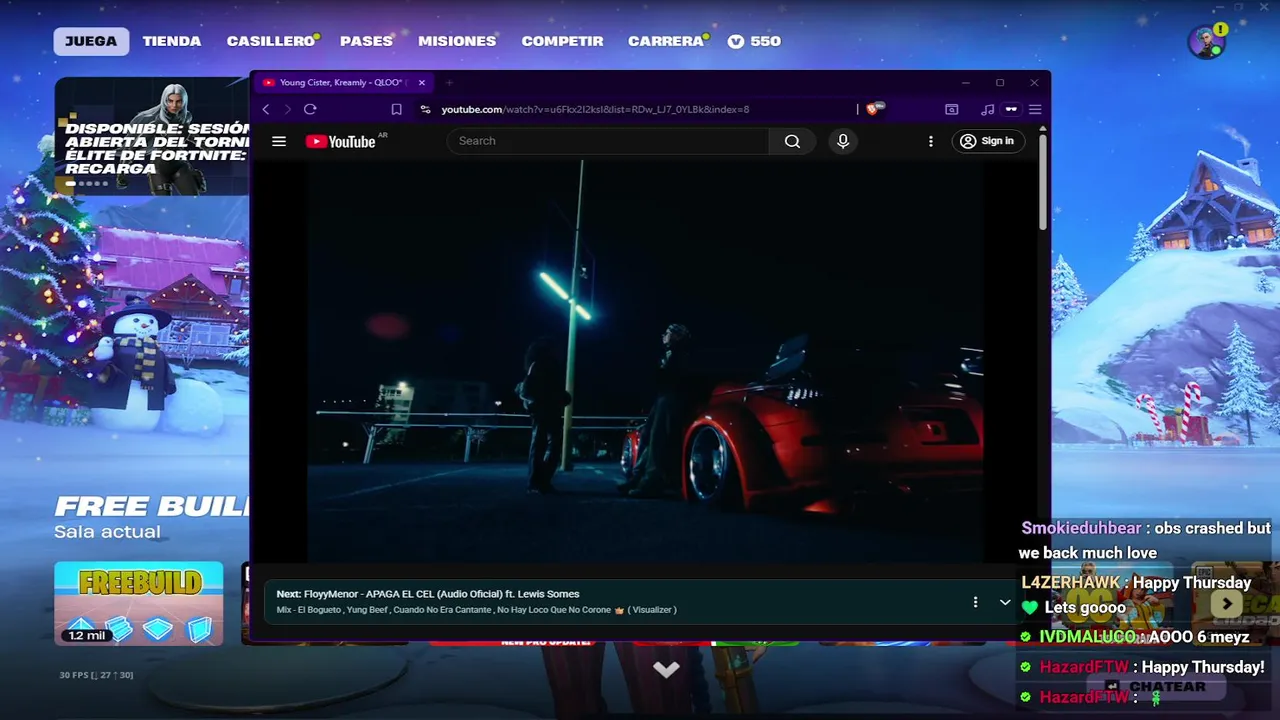Click Smokieduhbear chat message
This screenshot has width=1280, height=720.
click(x=1145, y=540)
